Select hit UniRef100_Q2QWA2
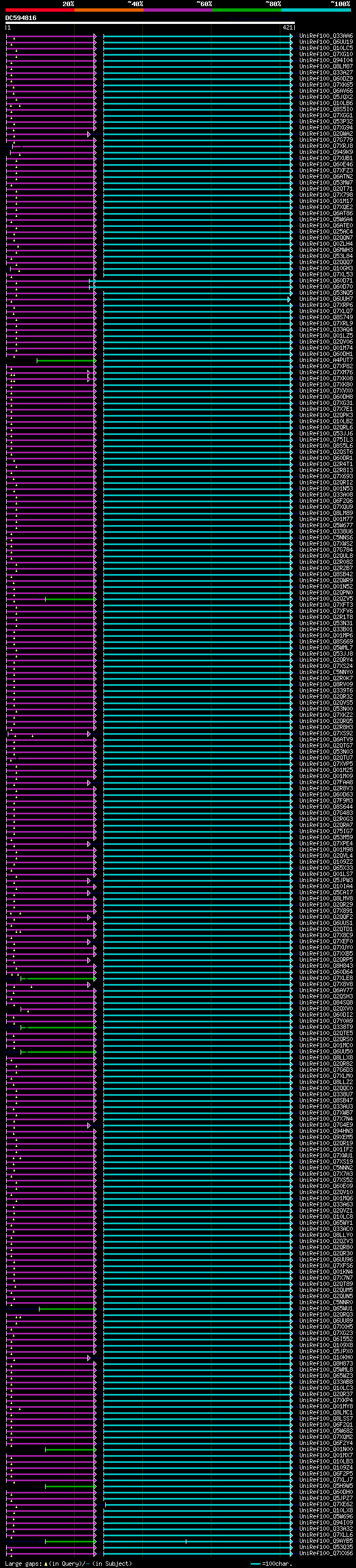The width and height of the screenshot is (356, 1568). pos(326,134)
